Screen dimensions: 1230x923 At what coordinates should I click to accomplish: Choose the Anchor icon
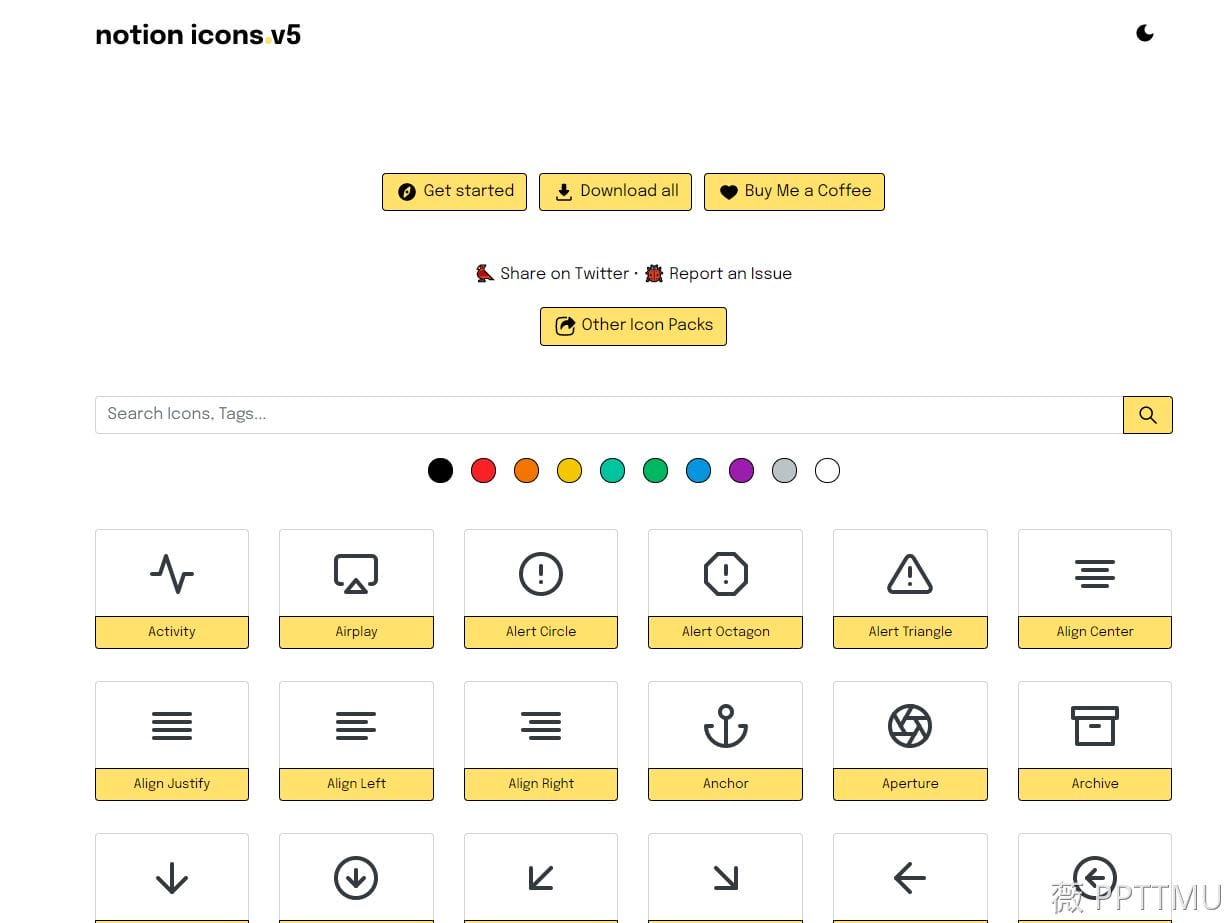tap(726, 726)
